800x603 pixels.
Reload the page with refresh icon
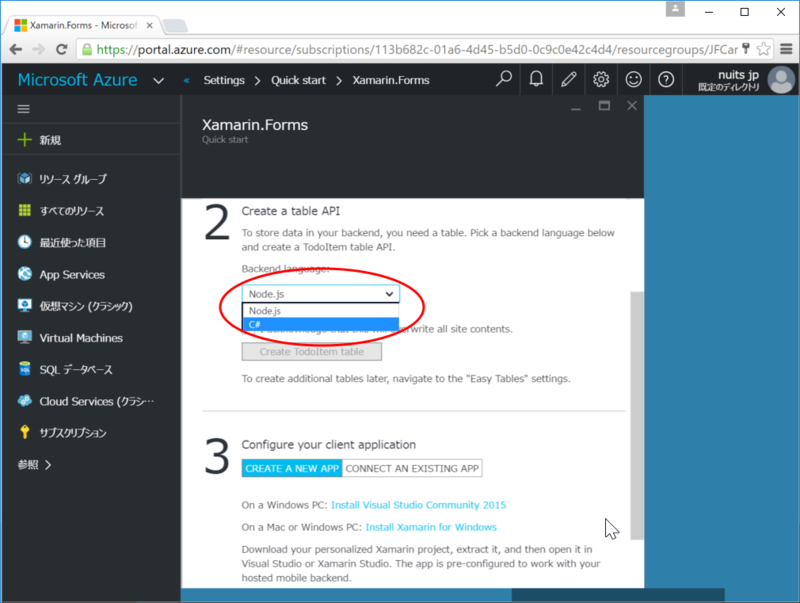(61, 49)
